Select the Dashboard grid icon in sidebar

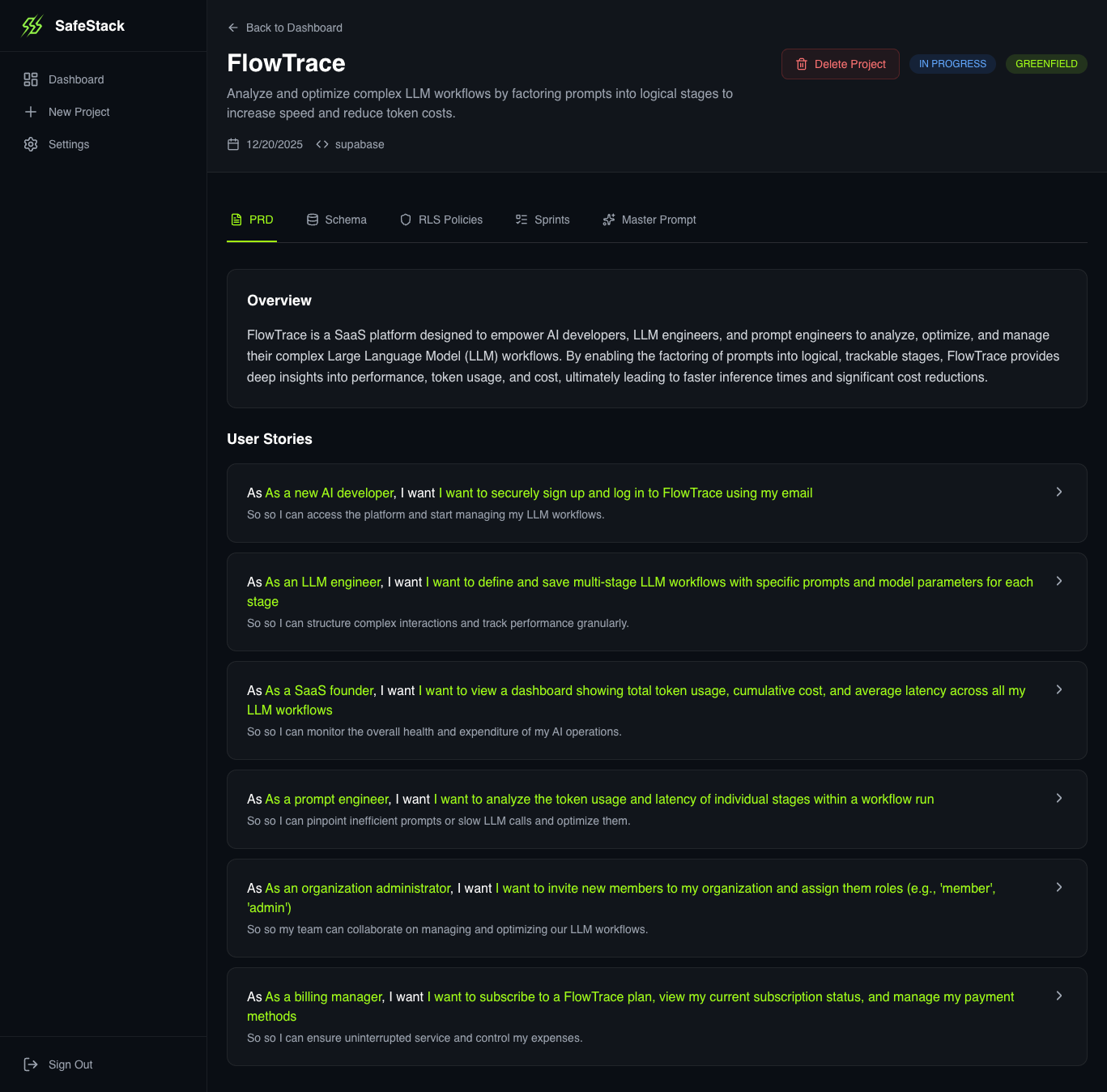pyautogui.click(x=31, y=79)
